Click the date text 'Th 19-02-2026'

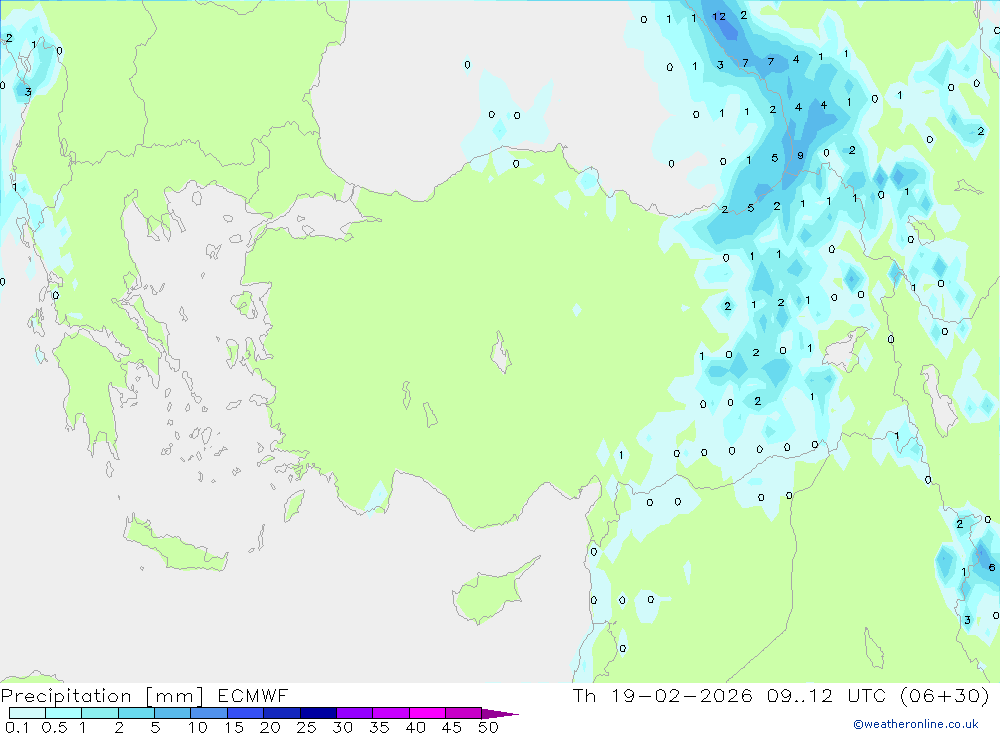662,696
